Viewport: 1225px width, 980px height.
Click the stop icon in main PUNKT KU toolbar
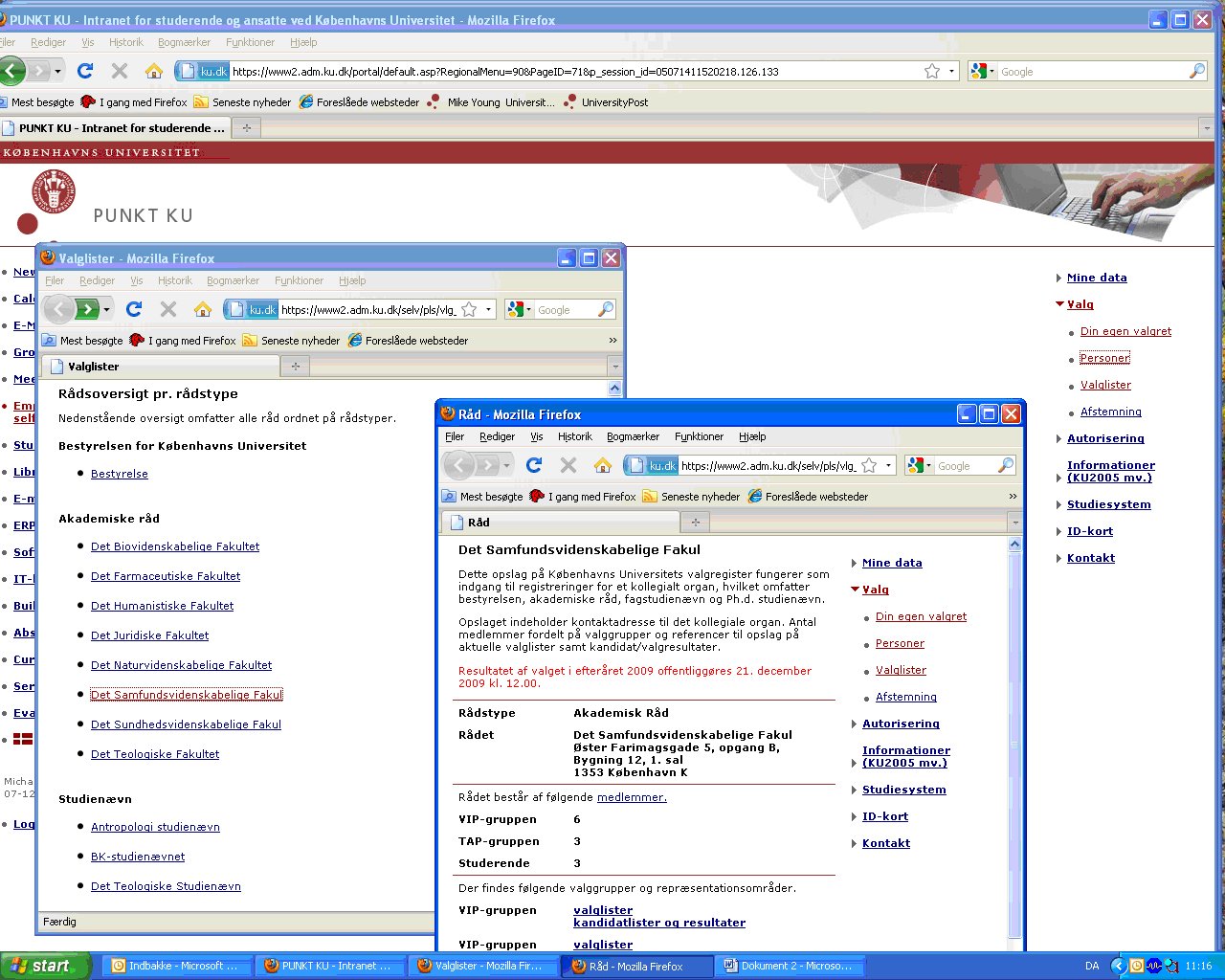[120, 71]
